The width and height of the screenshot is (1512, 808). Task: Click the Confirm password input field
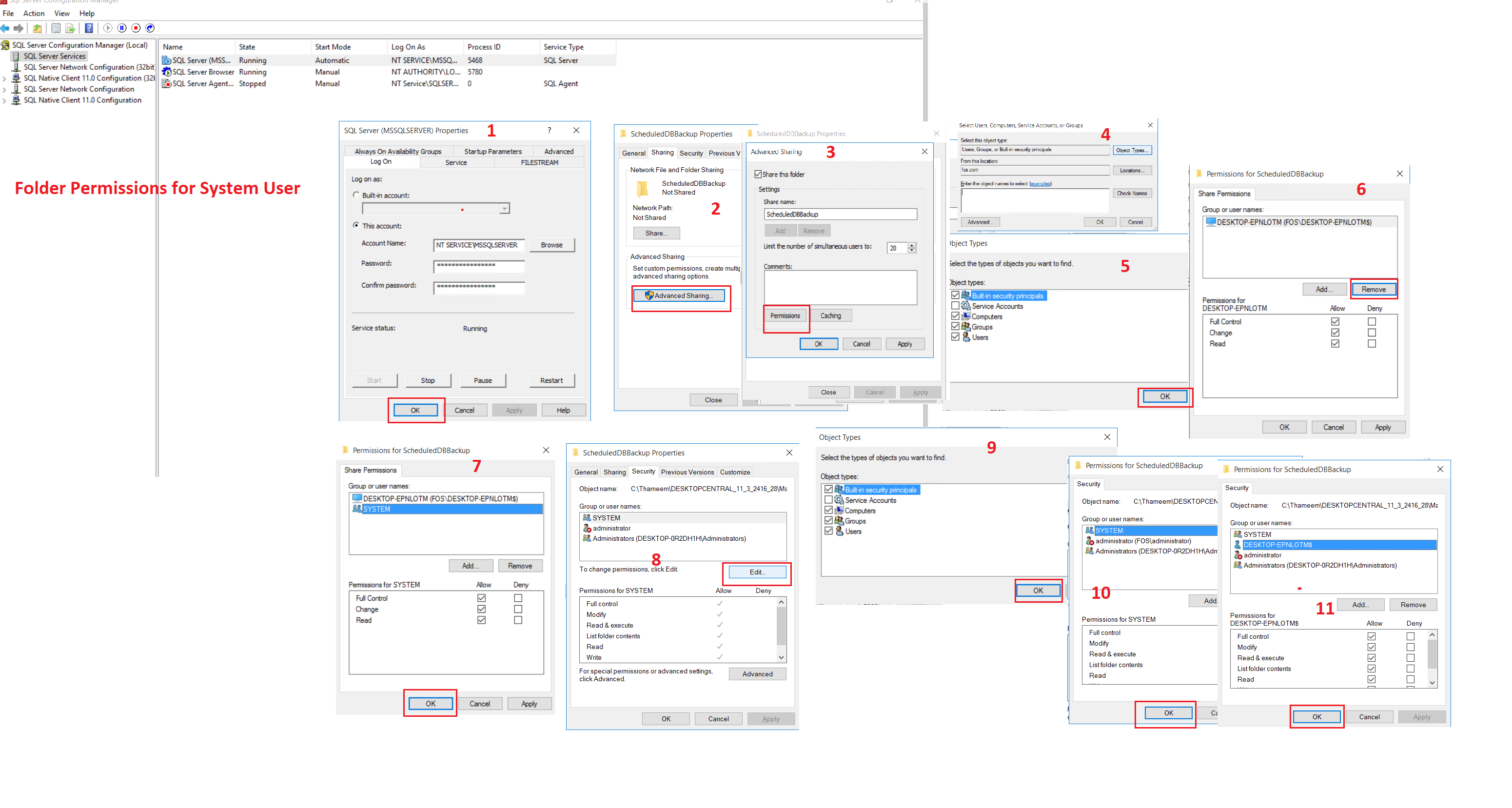click(478, 288)
